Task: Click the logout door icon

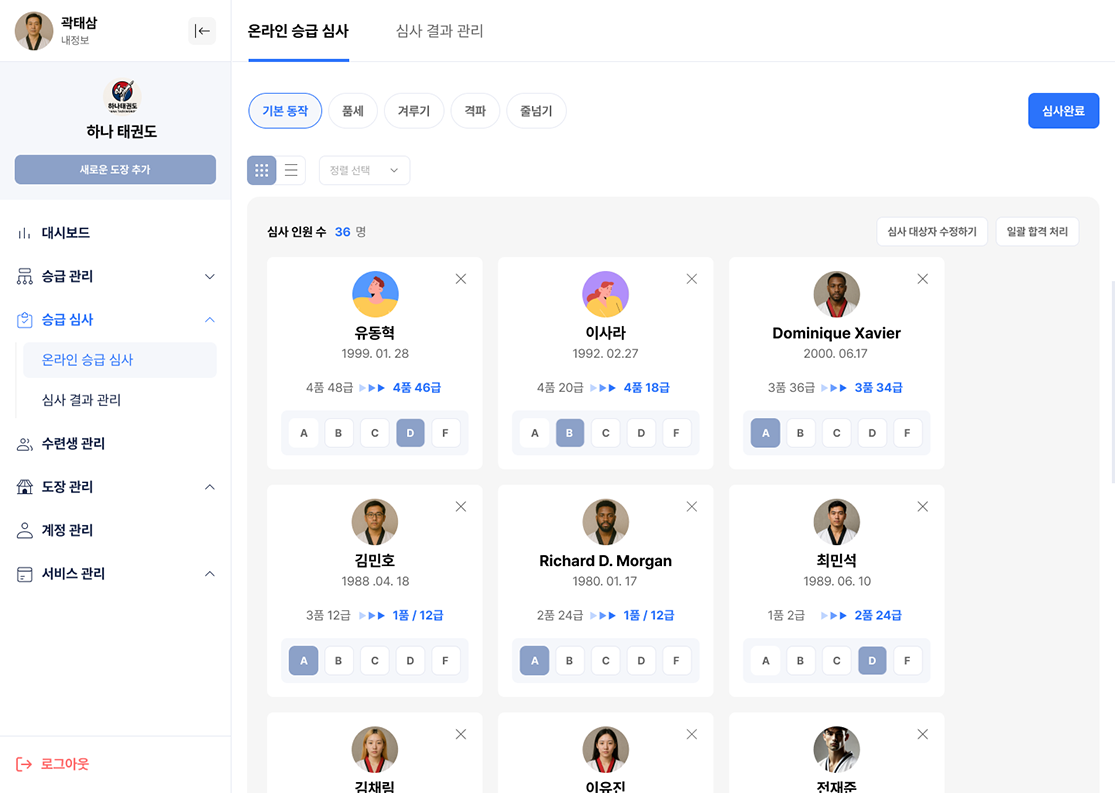Action: pyautogui.click(x=24, y=764)
